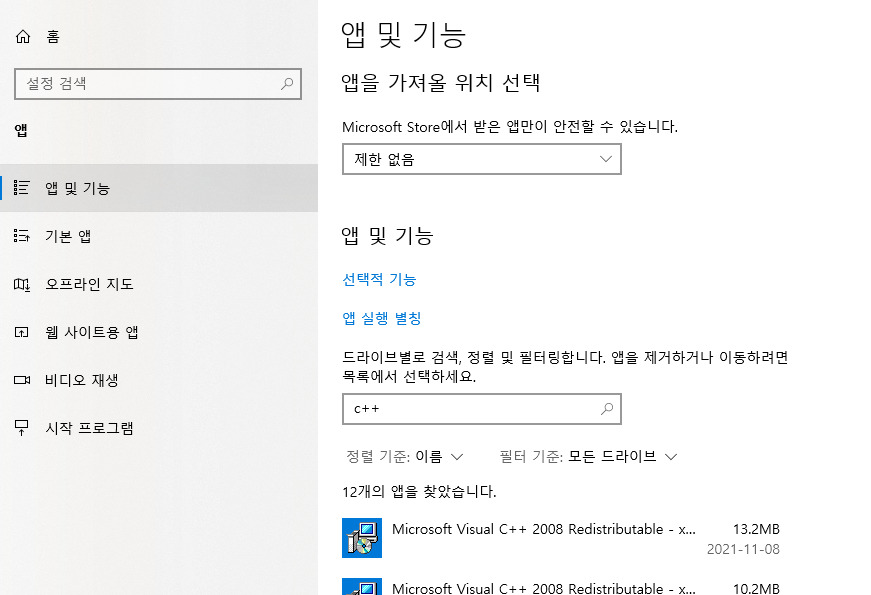The width and height of the screenshot is (871, 595).
Task: Focus the 설정 검색 search field
Action: [158, 84]
